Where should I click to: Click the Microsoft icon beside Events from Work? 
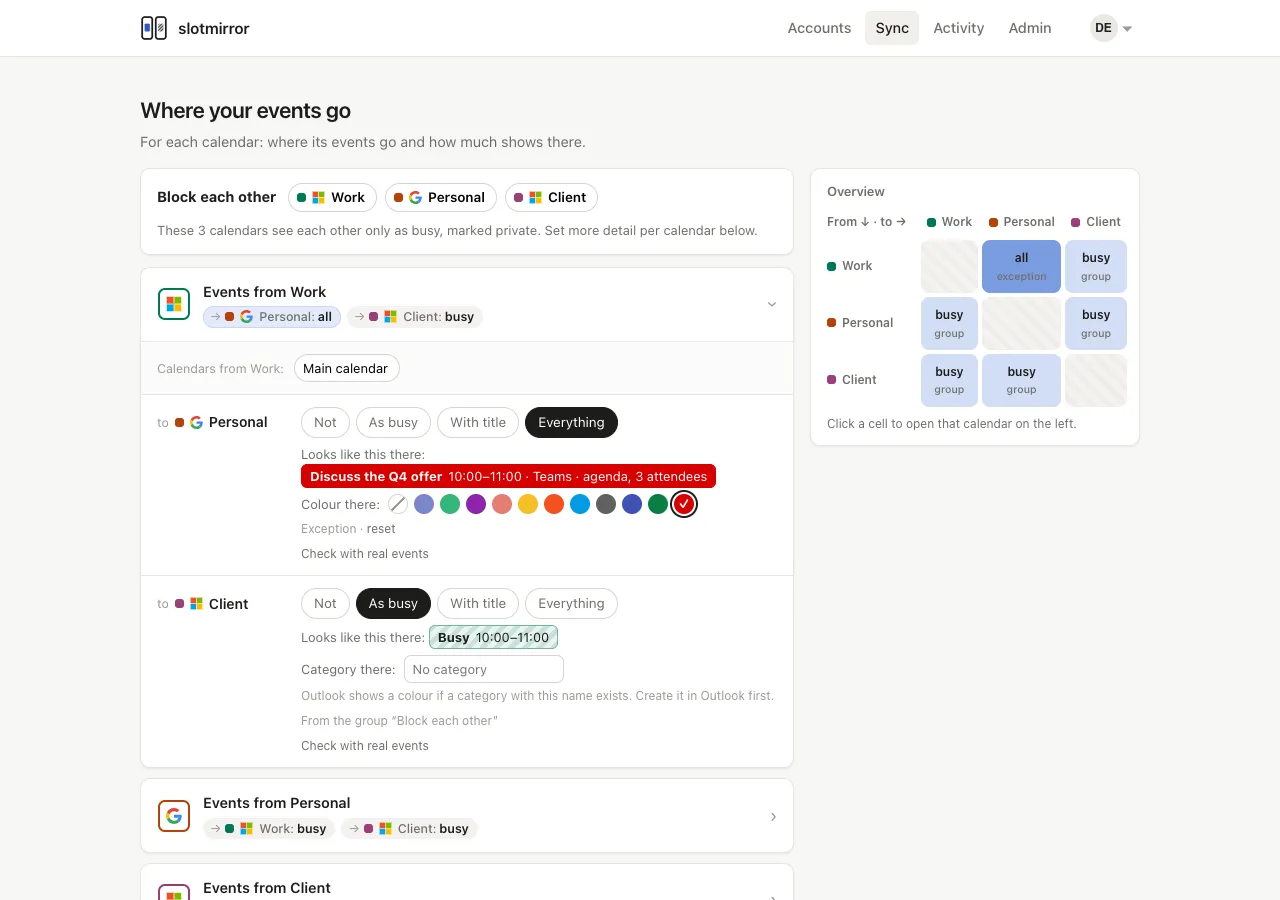coord(174,304)
